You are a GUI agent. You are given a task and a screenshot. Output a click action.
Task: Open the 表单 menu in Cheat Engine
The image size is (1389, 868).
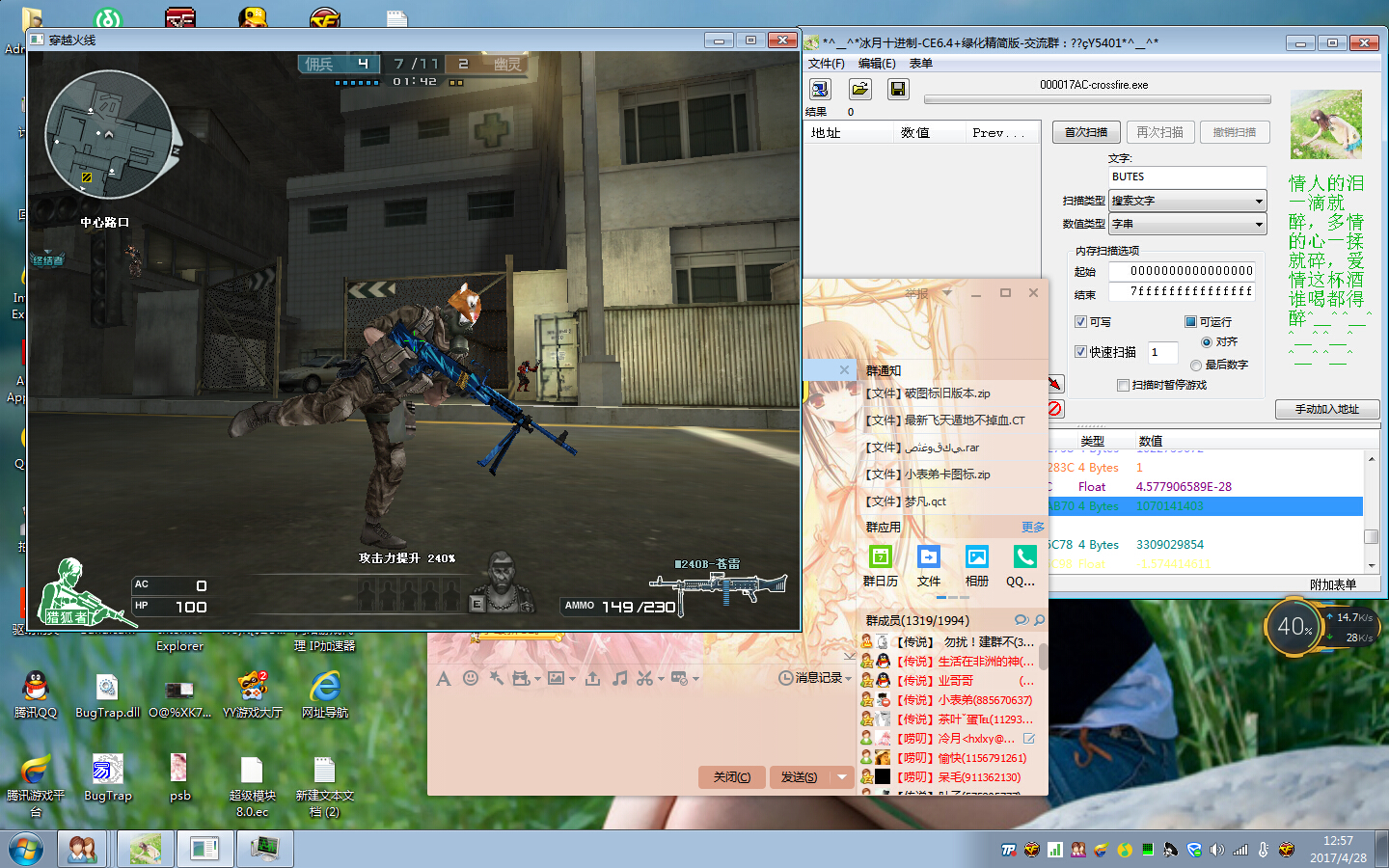click(921, 64)
